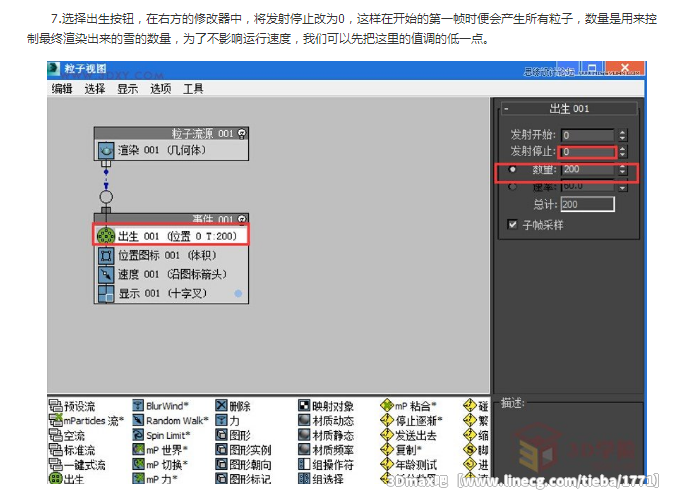
Task: Open the 选项 menu
Action: click(160, 89)
